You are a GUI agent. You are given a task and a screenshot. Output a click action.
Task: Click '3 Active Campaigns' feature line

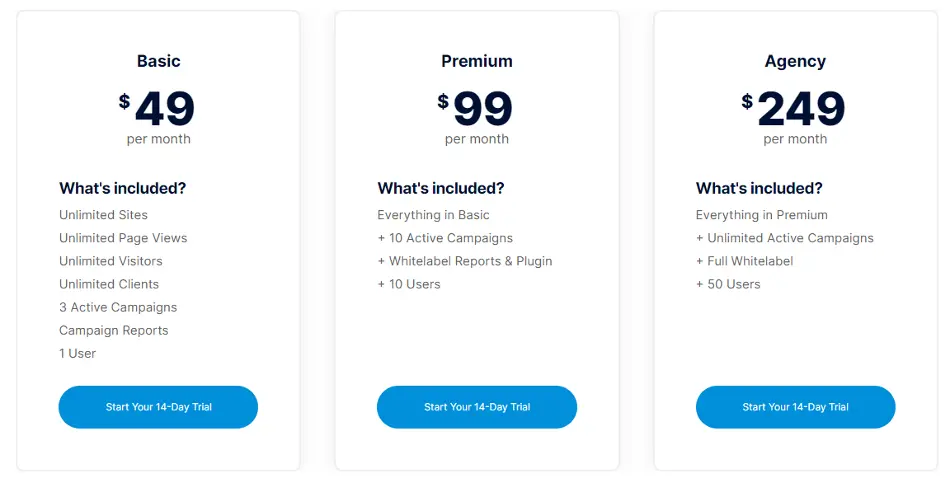pos(118,307)
